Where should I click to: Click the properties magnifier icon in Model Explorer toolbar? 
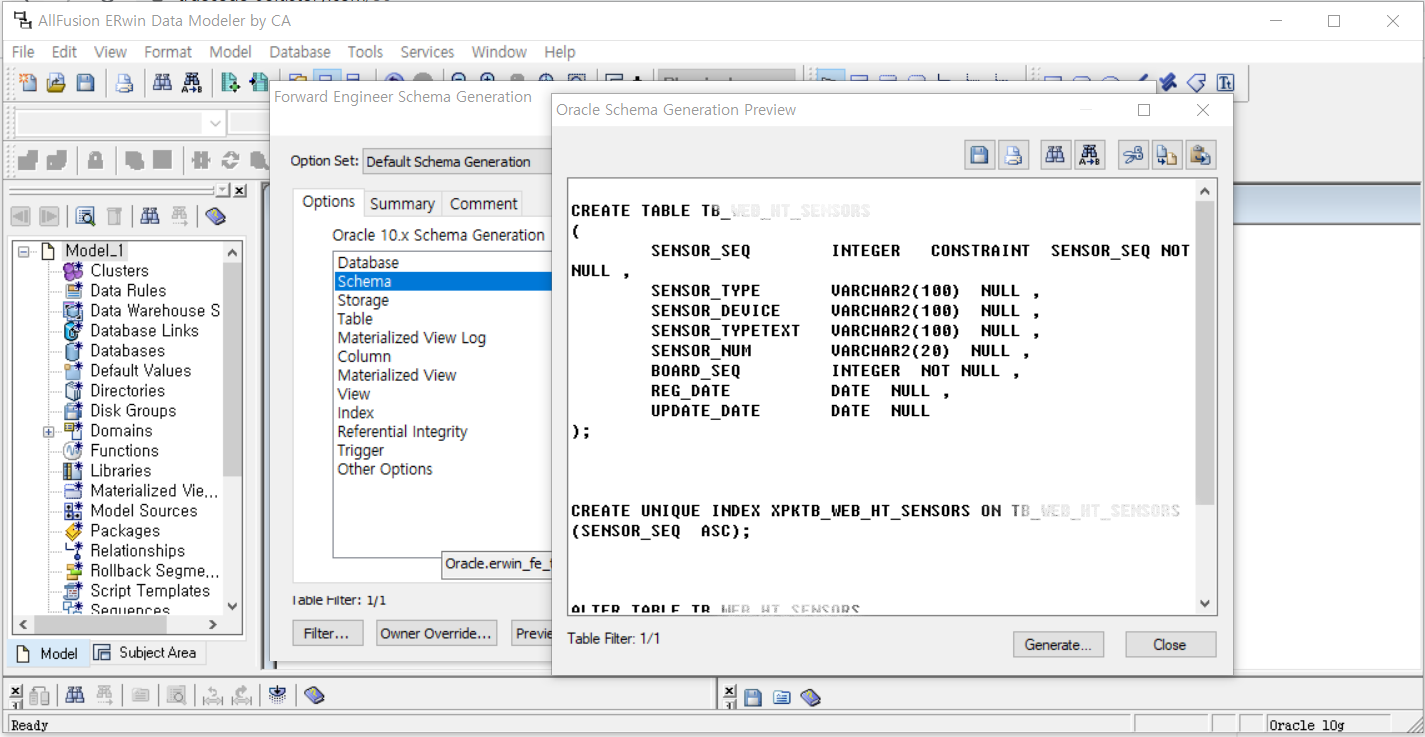85,215
